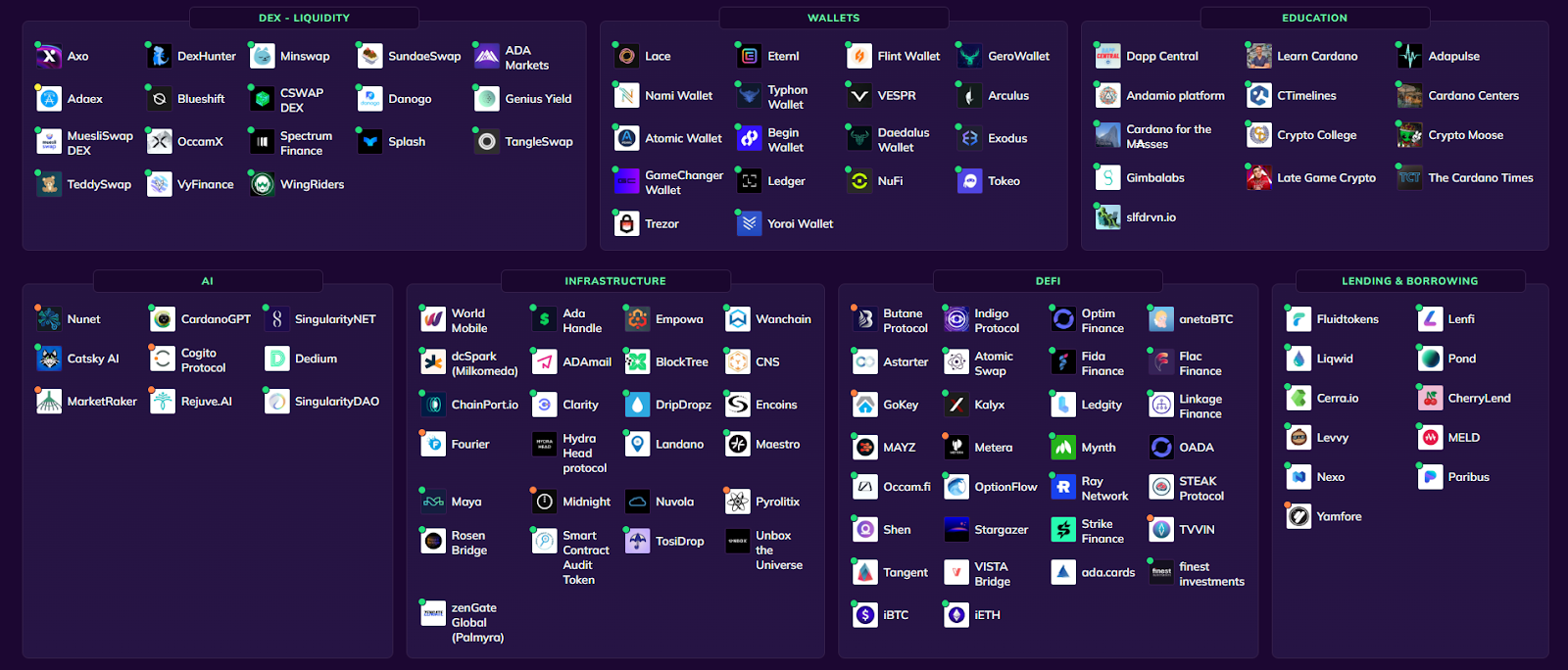
Task: Click the Fluidtokens label
Action: (x=1347, y=319)
